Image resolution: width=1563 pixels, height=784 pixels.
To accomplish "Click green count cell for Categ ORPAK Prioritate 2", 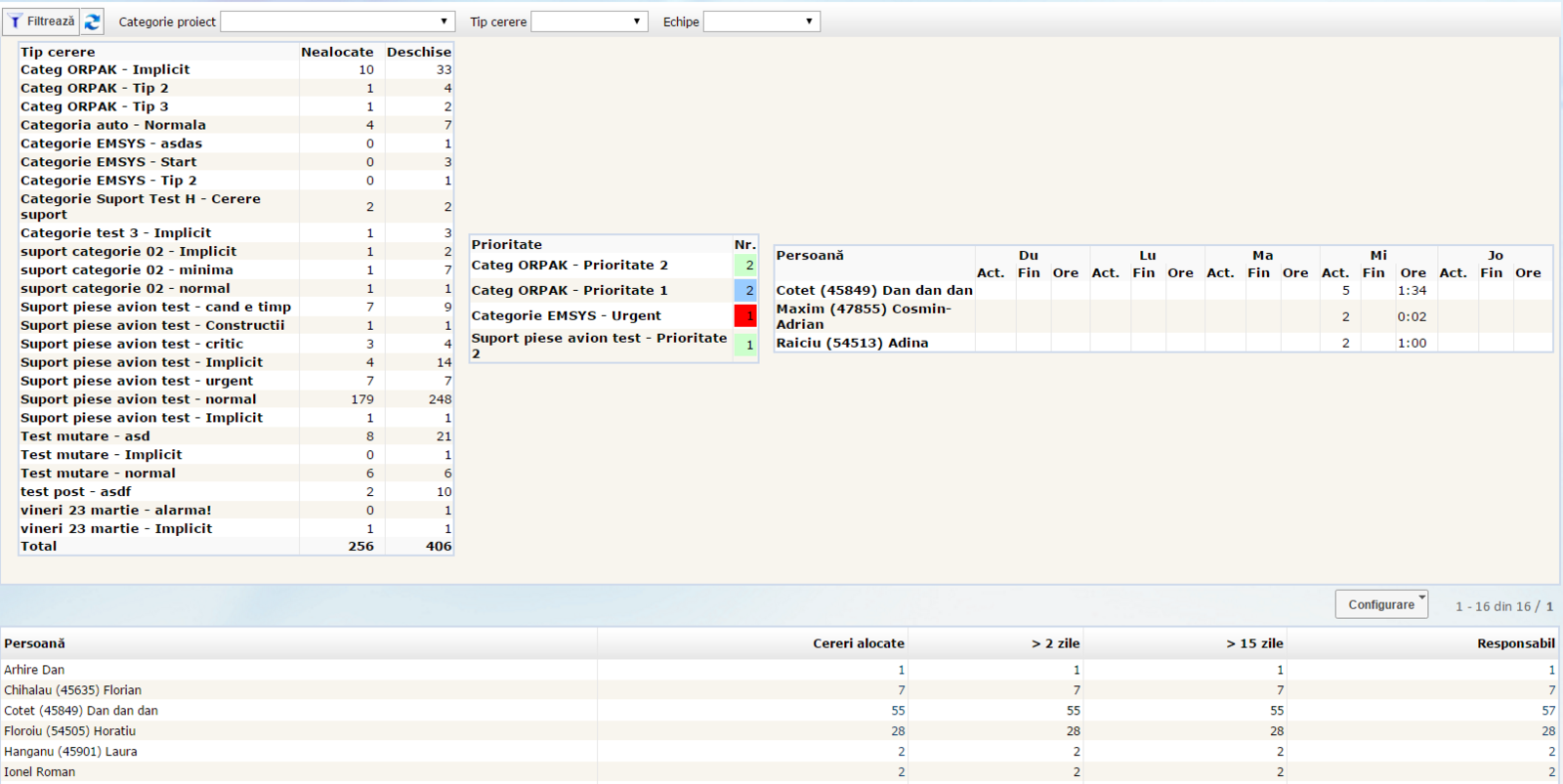I will point(745,265).
